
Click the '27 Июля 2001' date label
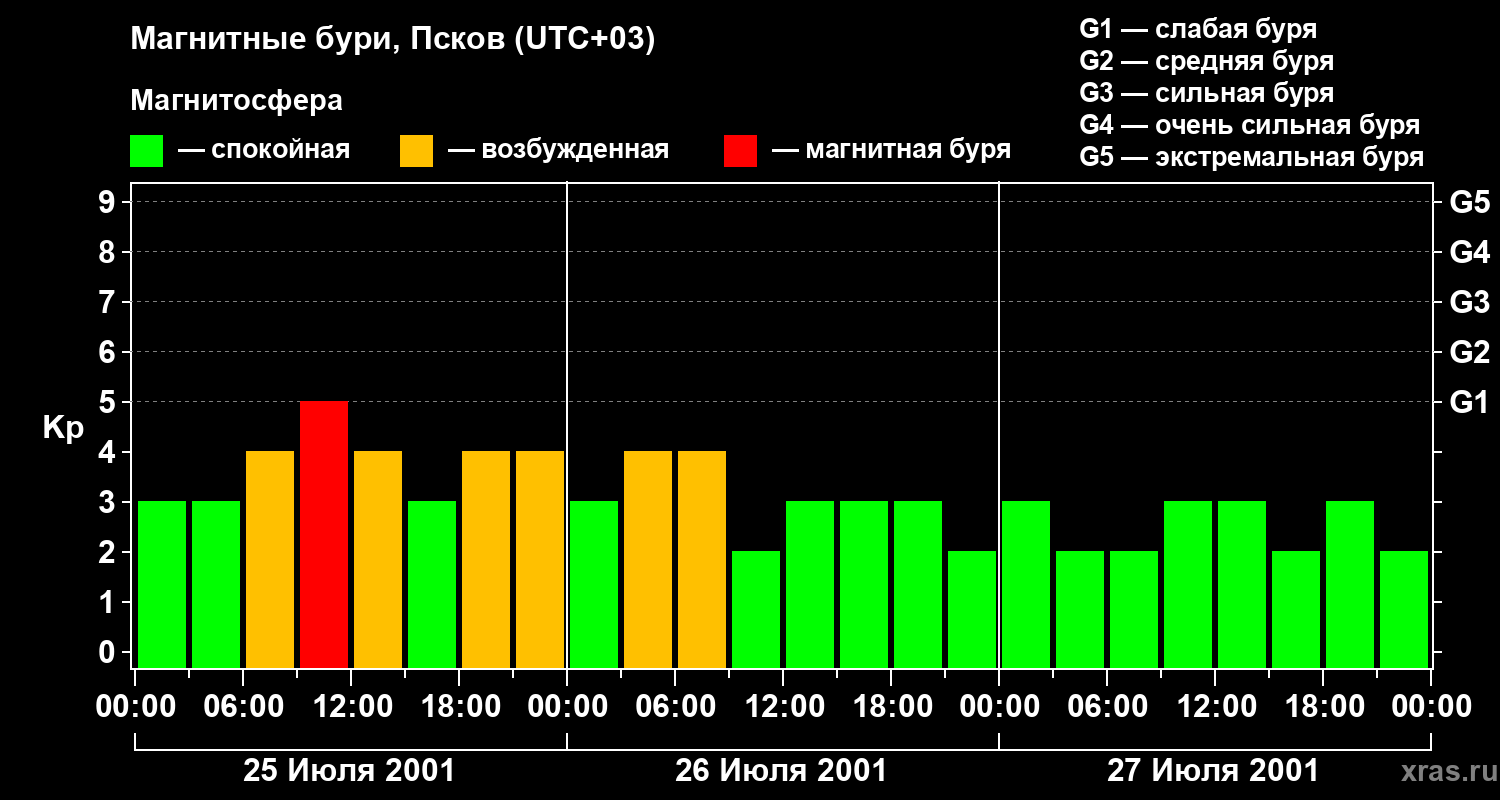pos(1212,771)
